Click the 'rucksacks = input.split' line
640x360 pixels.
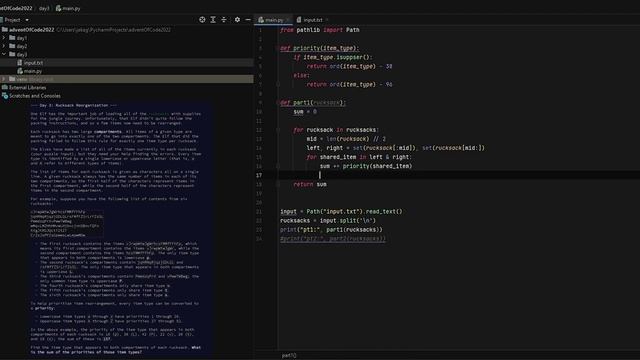click(x=328, y=220)
